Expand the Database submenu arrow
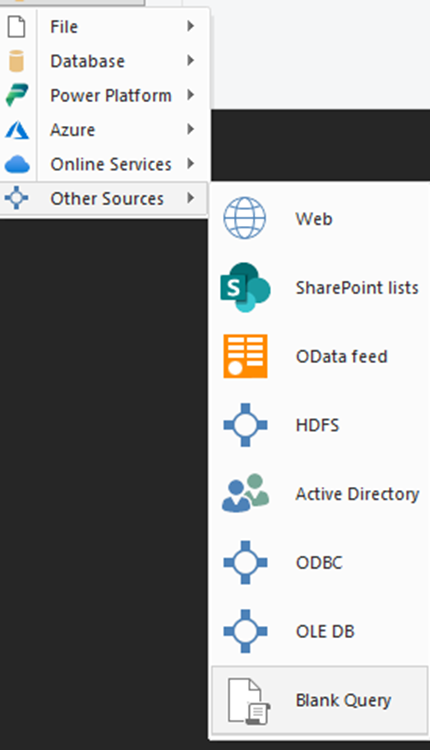 (x=190, y=60)
